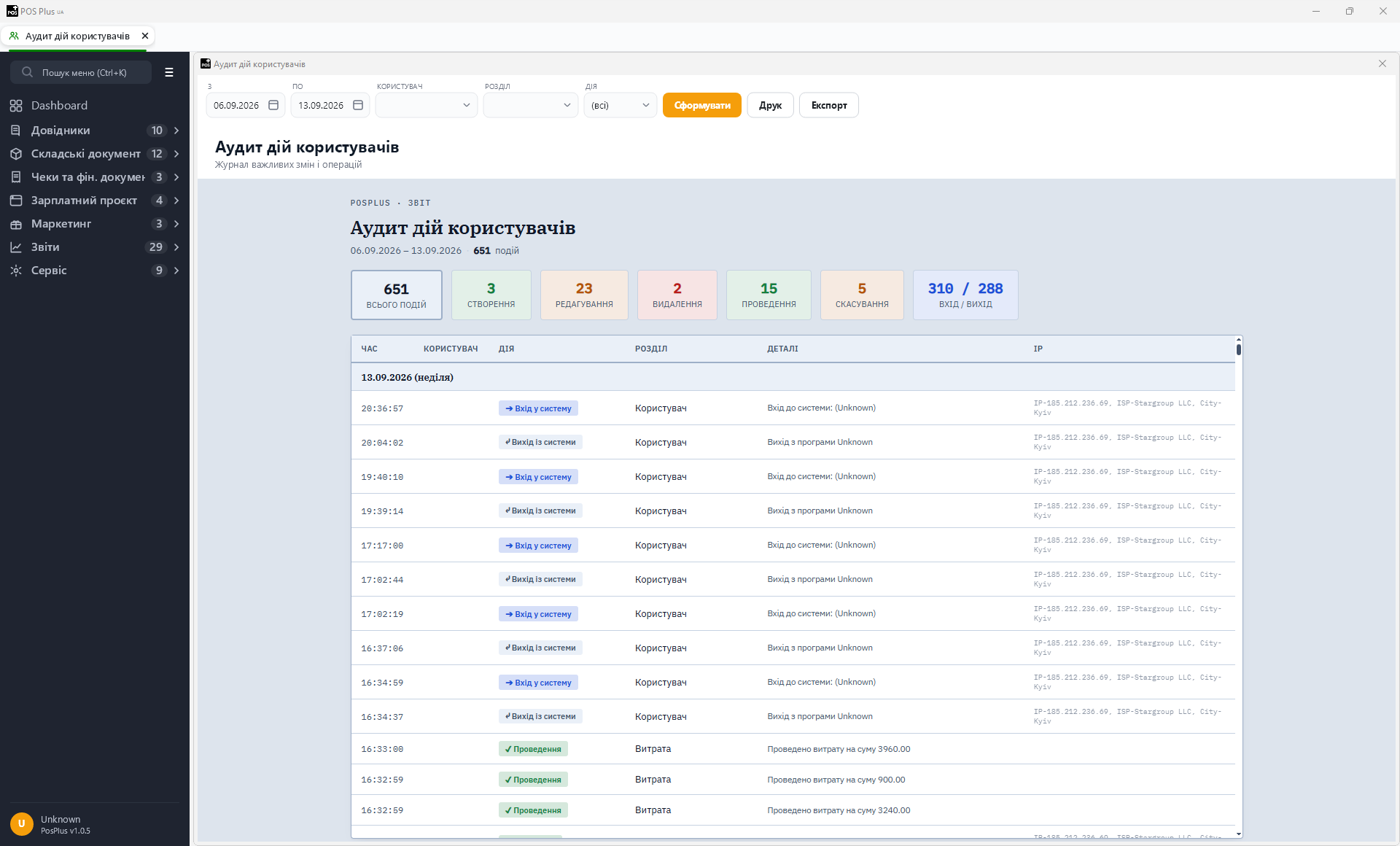
Task: Toggle the hamburger menu icon in sidebar
Action: [169, 72]
